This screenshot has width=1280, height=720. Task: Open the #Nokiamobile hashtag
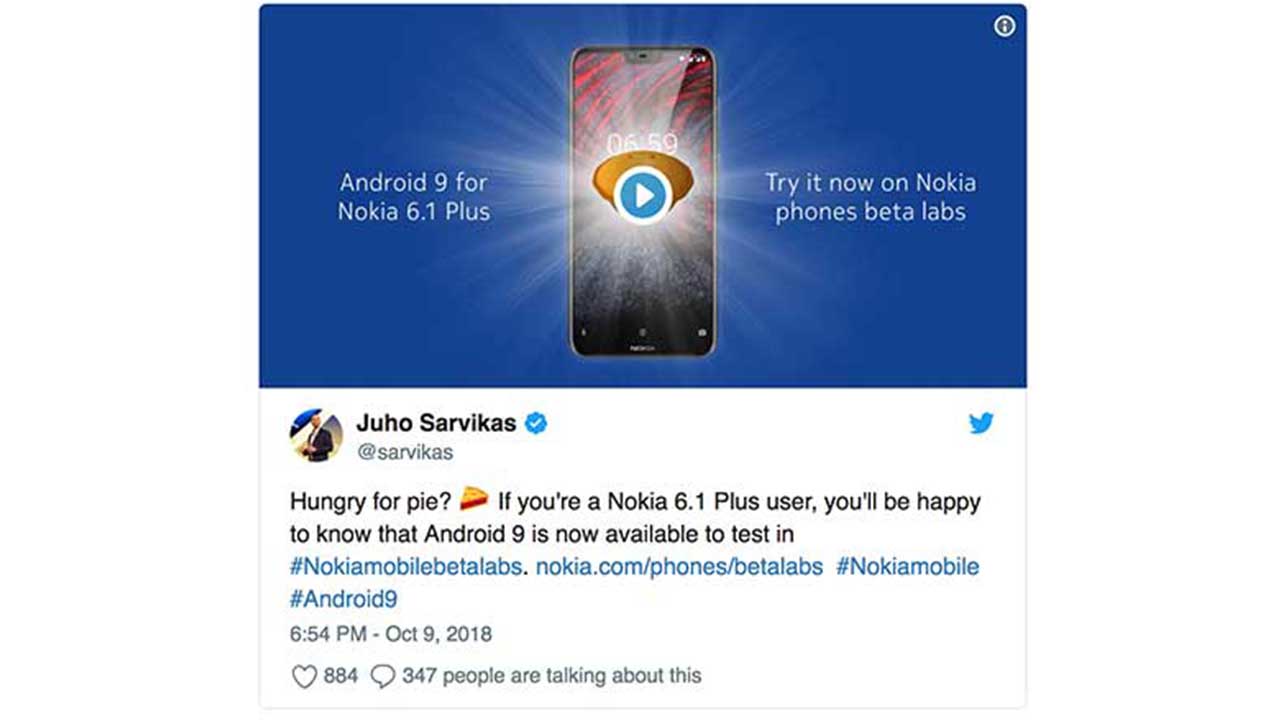click(x=907, y=567)
